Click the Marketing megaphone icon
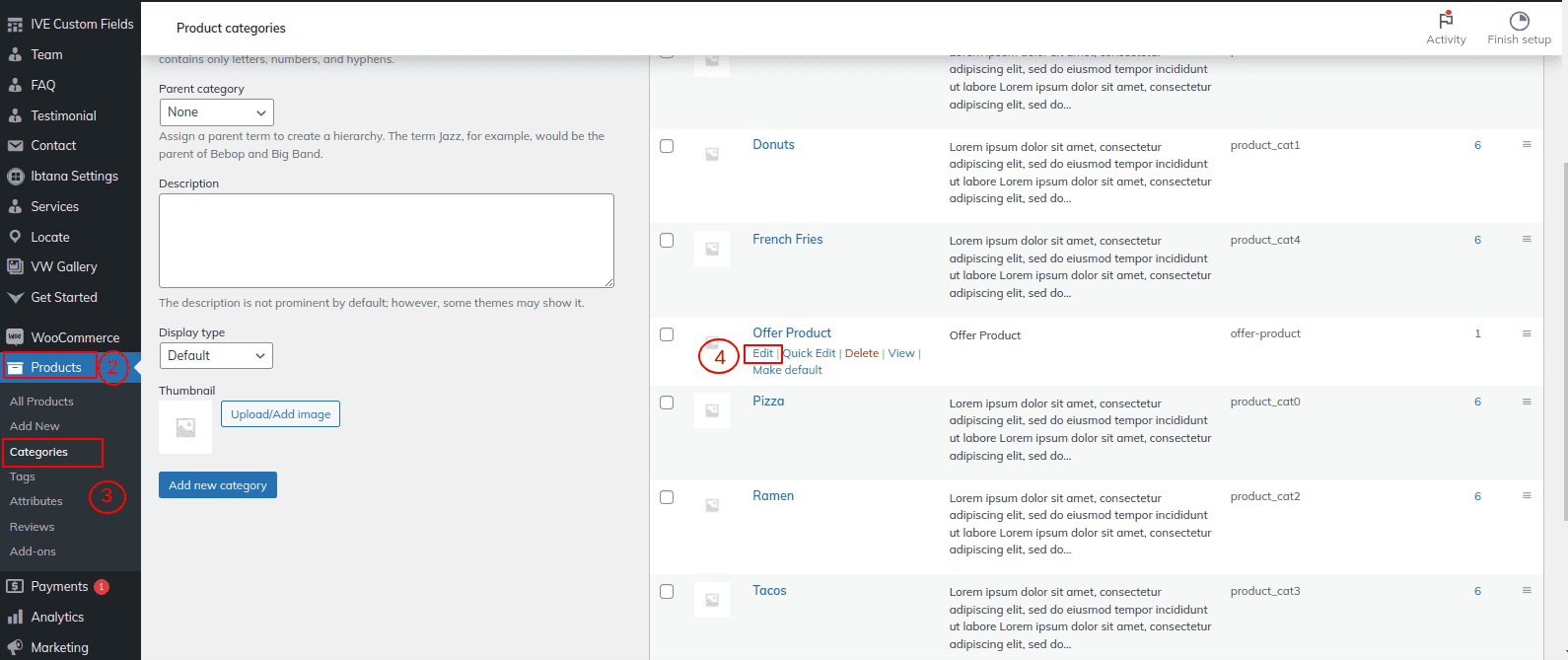The width and height of the screenshot is (1568, 660). pyautogui.click(x=15, y=647)
